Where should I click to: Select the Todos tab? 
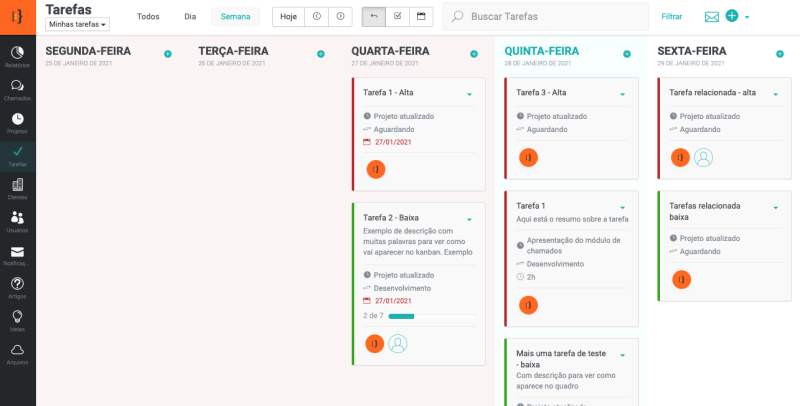point(148,17)
